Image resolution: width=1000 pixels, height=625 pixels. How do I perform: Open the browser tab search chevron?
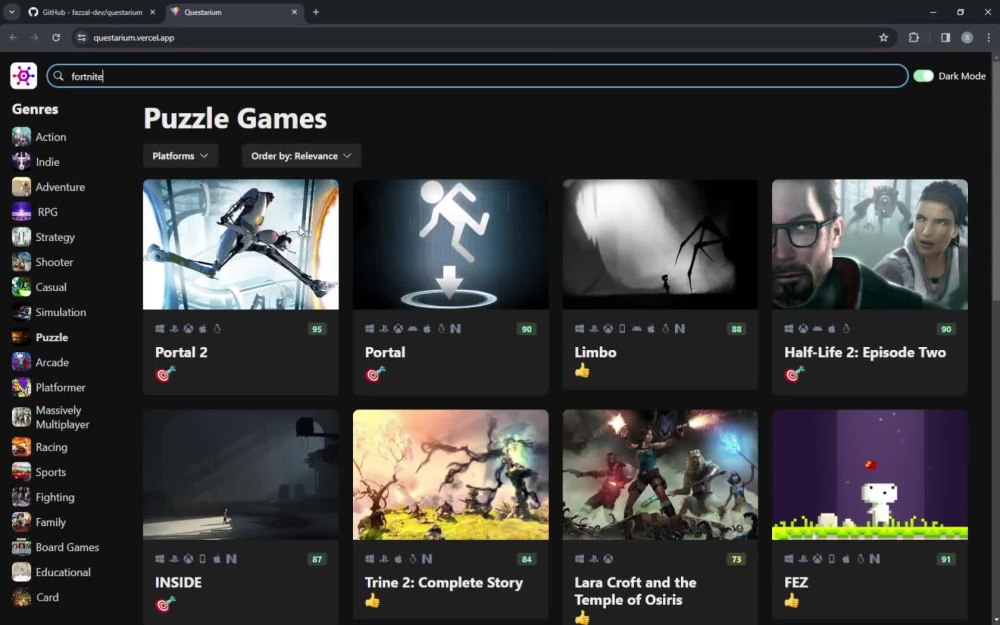(x=11, y=12)
